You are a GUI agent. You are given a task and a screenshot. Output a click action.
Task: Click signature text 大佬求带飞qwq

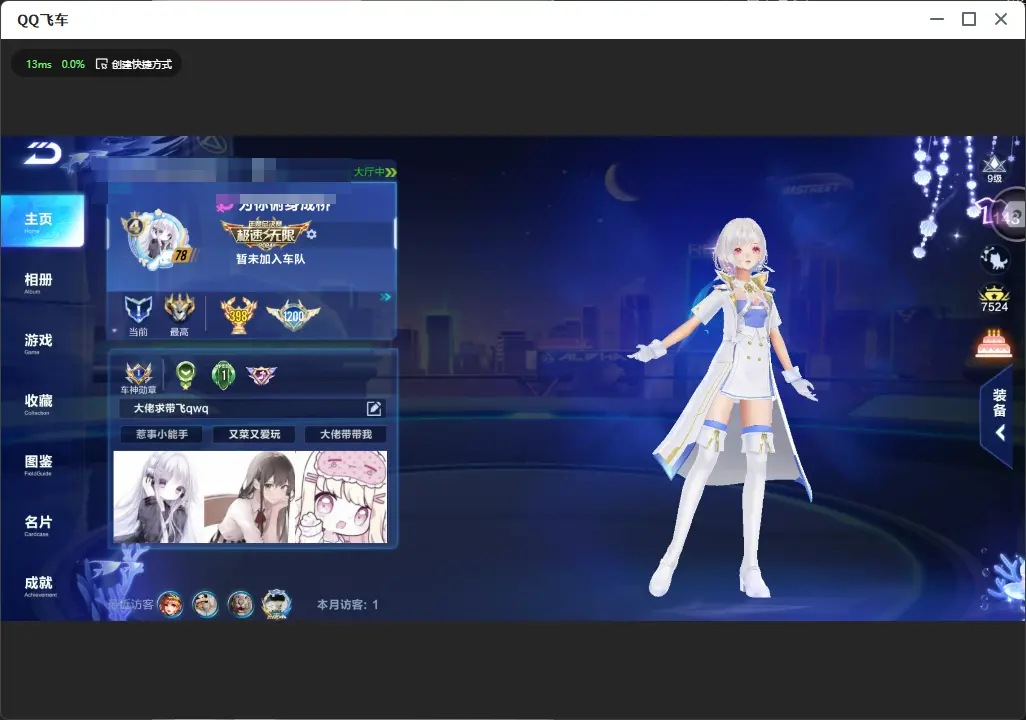[x=171, y=408]
